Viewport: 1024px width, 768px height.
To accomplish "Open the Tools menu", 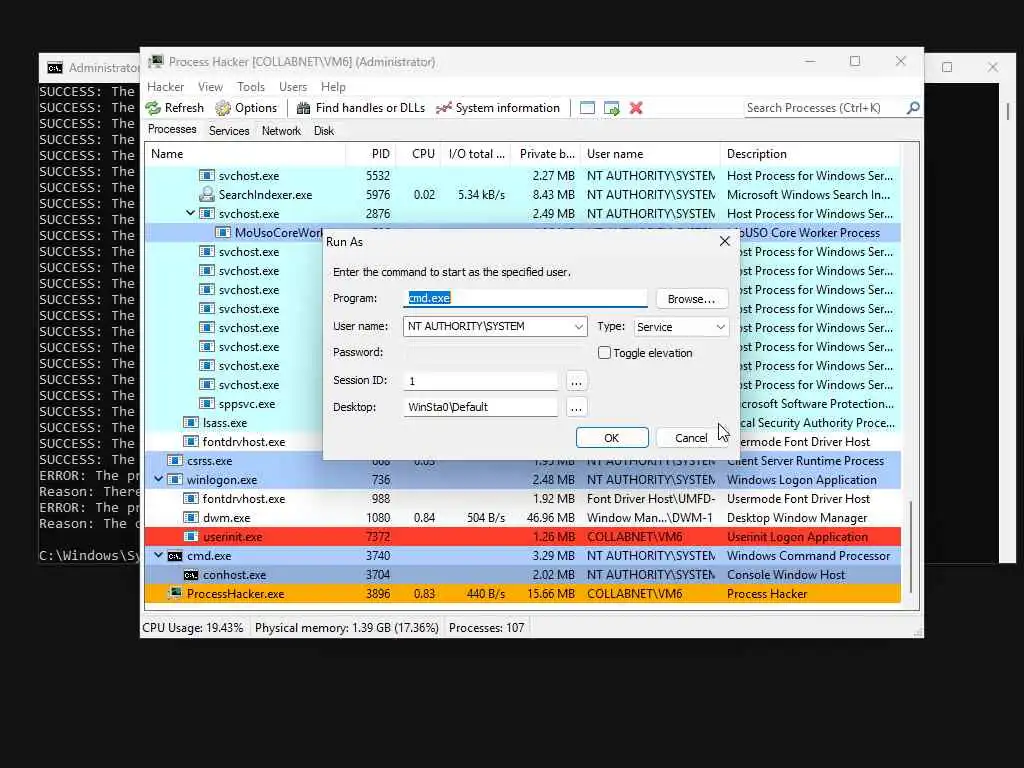I will coord(251,87).
